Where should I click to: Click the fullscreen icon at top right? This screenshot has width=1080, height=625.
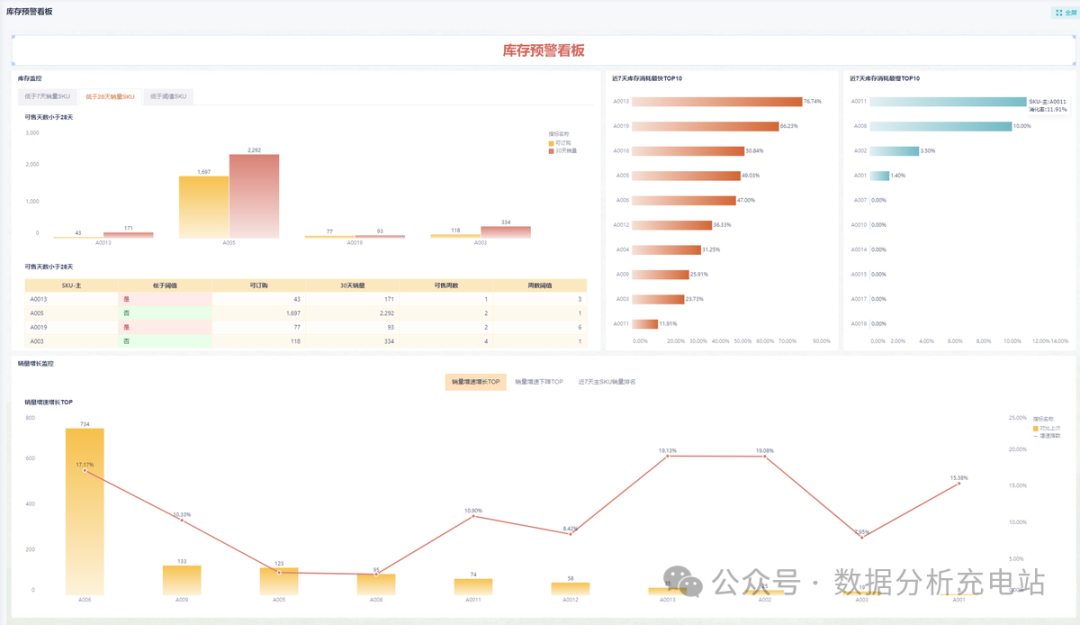click(1059, 12)
